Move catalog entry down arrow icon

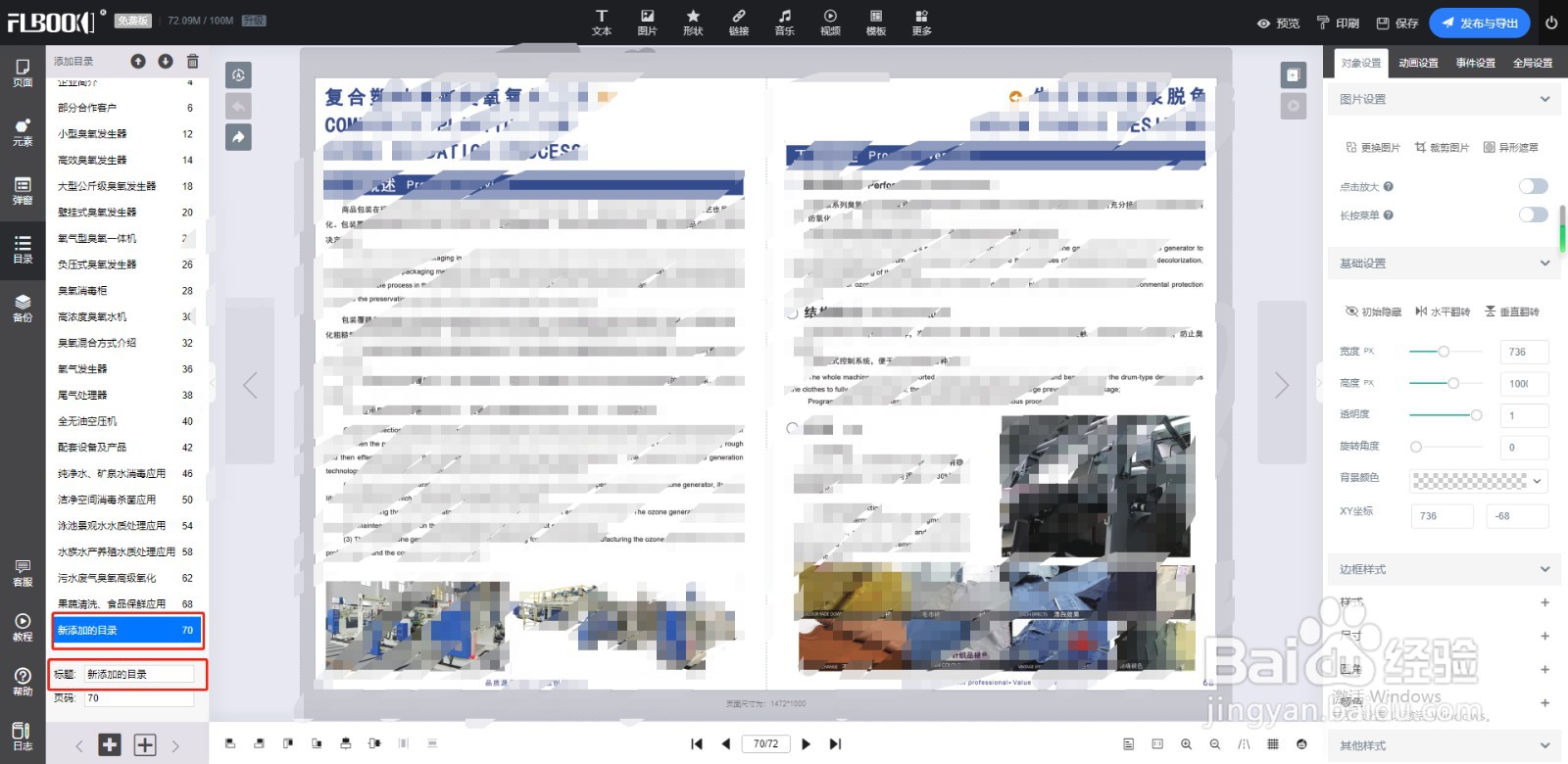(x=166, y=61)
